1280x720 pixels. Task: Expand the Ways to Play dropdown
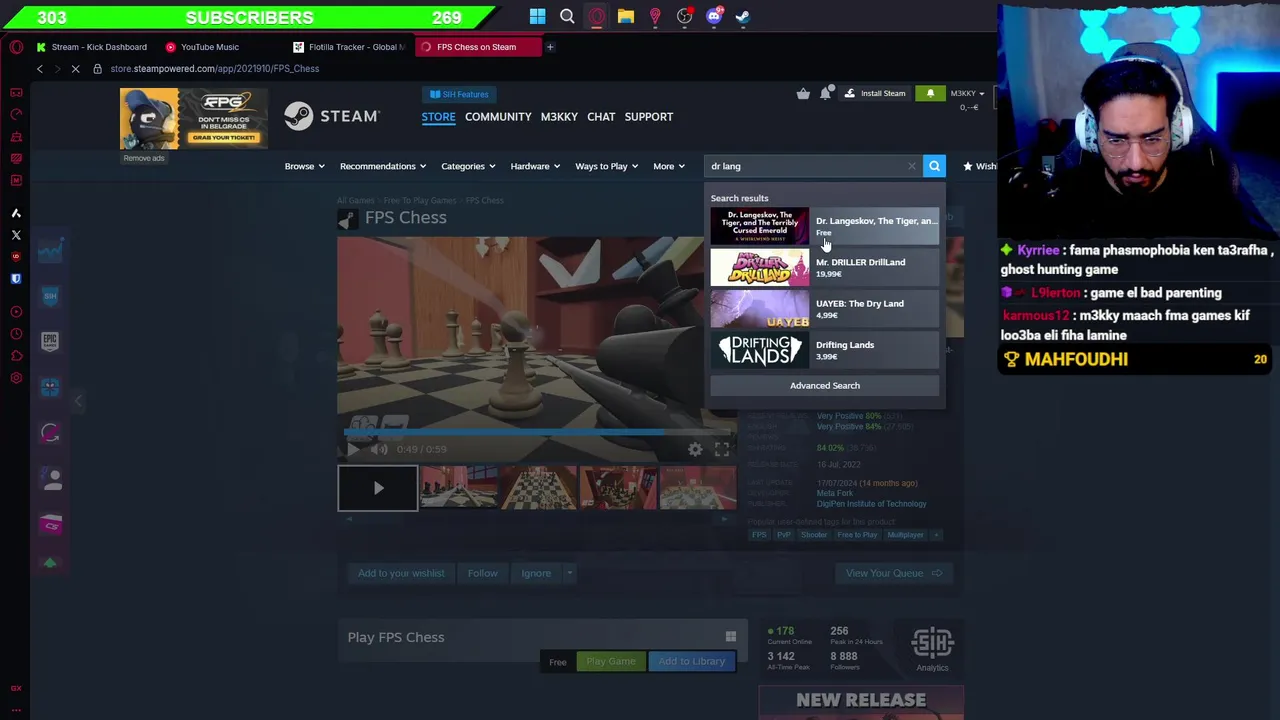click(607, 166)
